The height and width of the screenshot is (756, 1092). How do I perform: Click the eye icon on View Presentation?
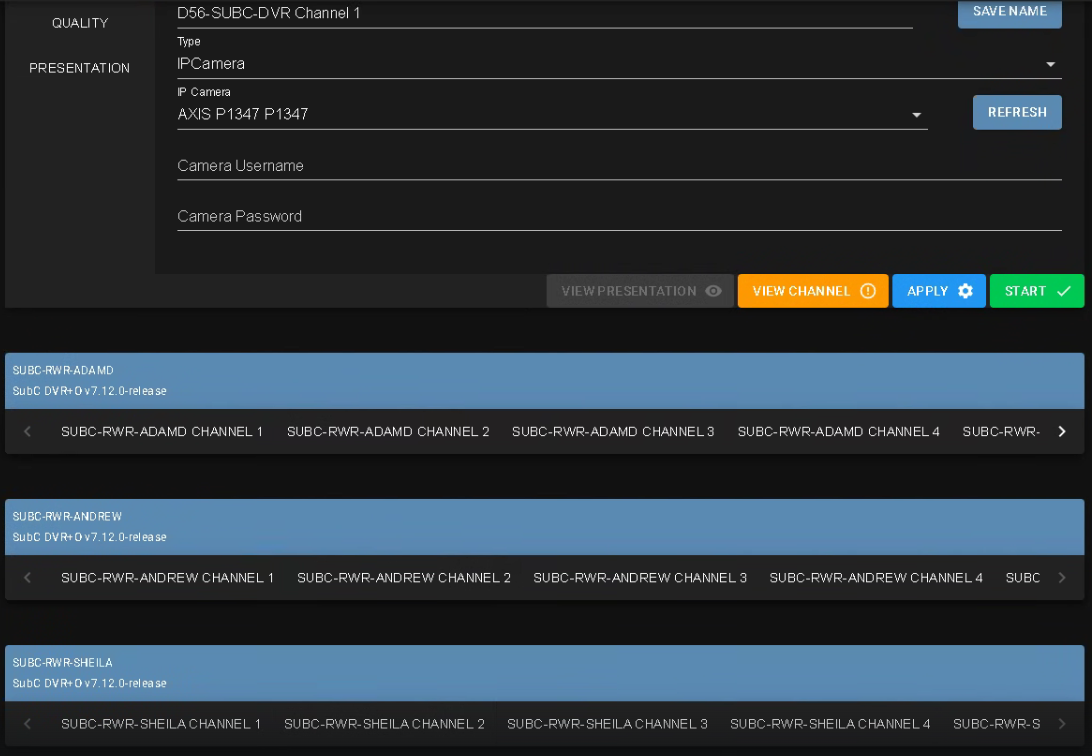pos(713,291)
